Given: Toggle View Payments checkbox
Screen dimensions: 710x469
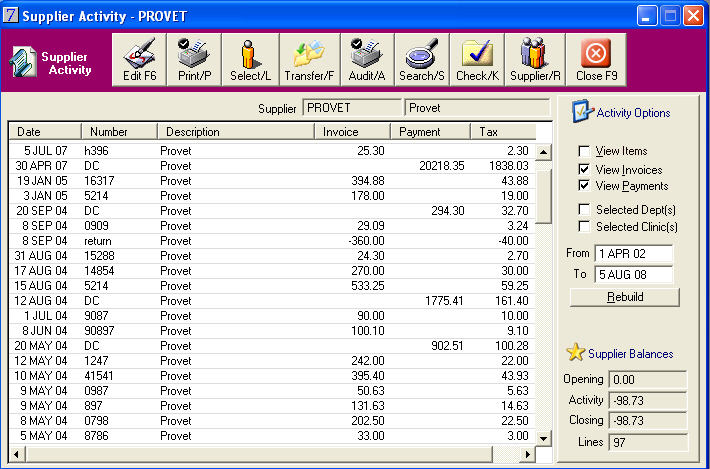Looking at the screenshot, I should 584,186.
